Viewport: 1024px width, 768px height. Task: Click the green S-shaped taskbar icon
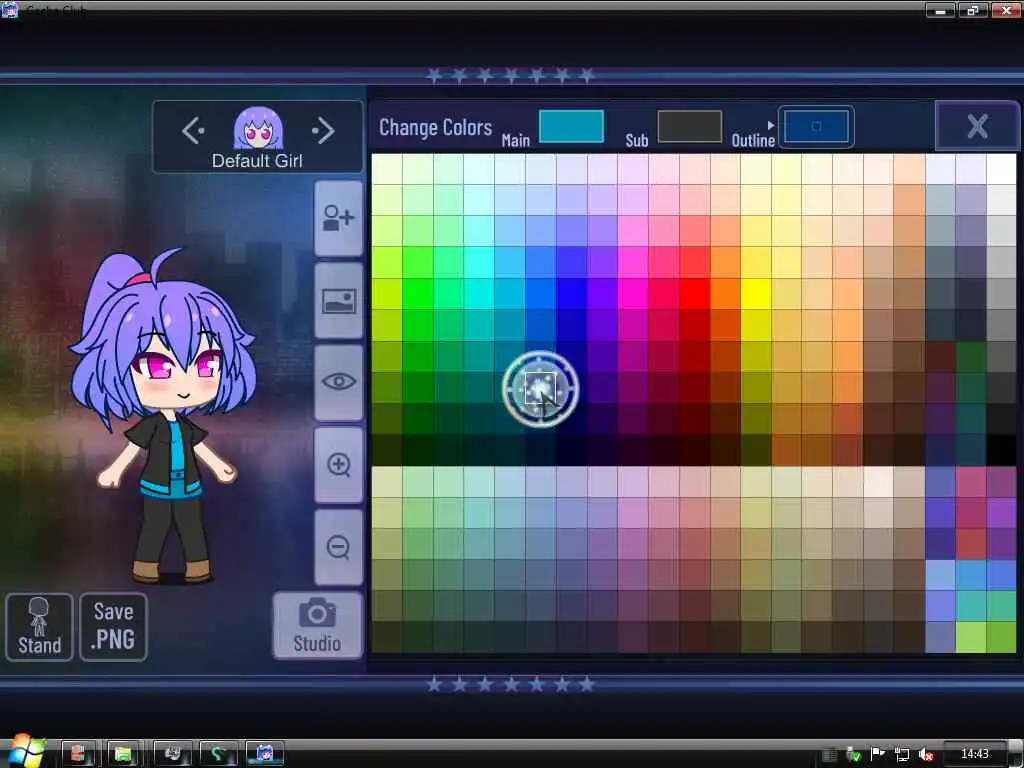tap(217, 754)
